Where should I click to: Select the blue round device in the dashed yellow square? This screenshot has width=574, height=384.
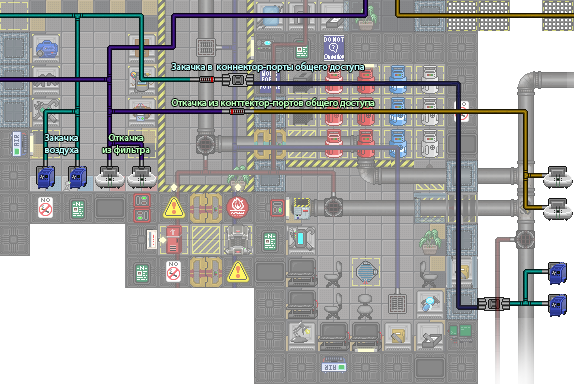[366, 272]
